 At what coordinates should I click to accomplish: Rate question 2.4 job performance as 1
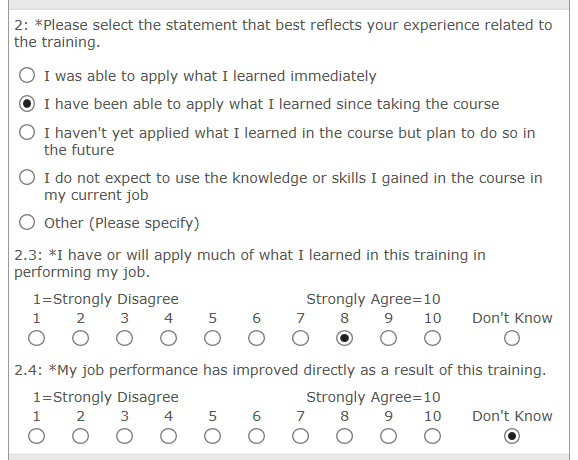[36, 436]
